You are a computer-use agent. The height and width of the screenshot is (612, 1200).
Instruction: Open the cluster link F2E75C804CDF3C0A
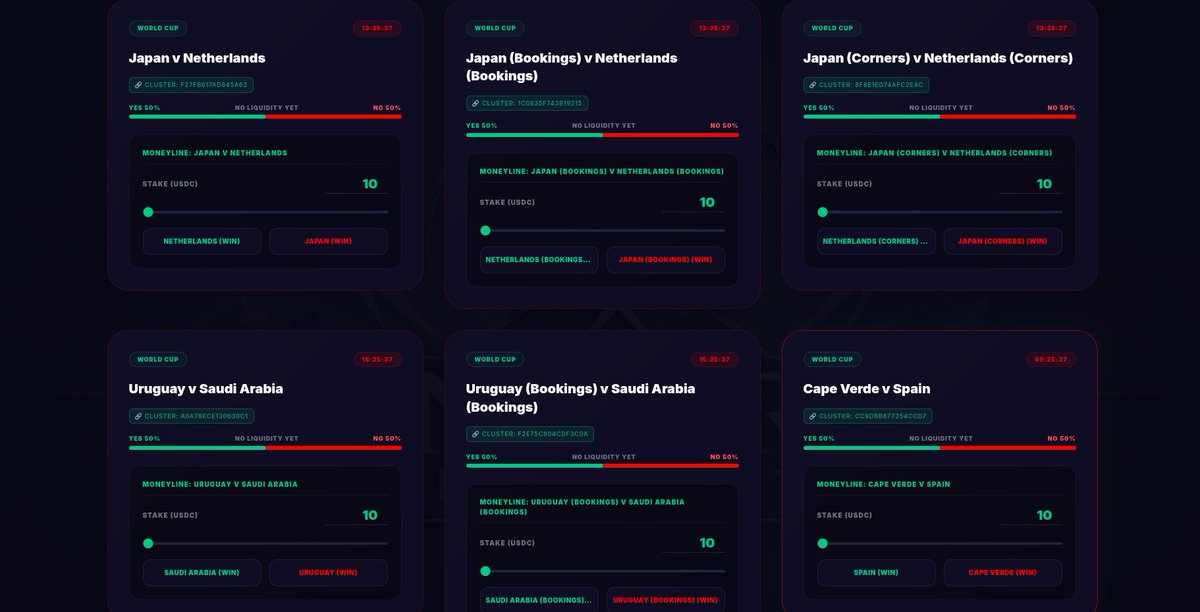(530, 434)
